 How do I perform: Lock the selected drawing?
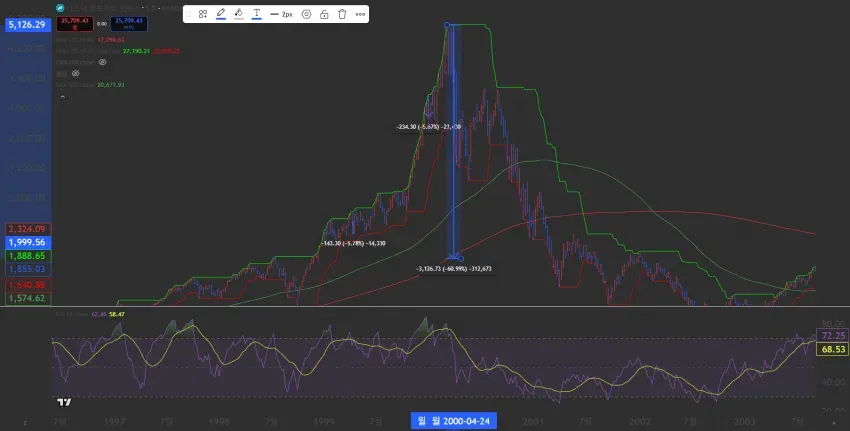pos(324,14)
